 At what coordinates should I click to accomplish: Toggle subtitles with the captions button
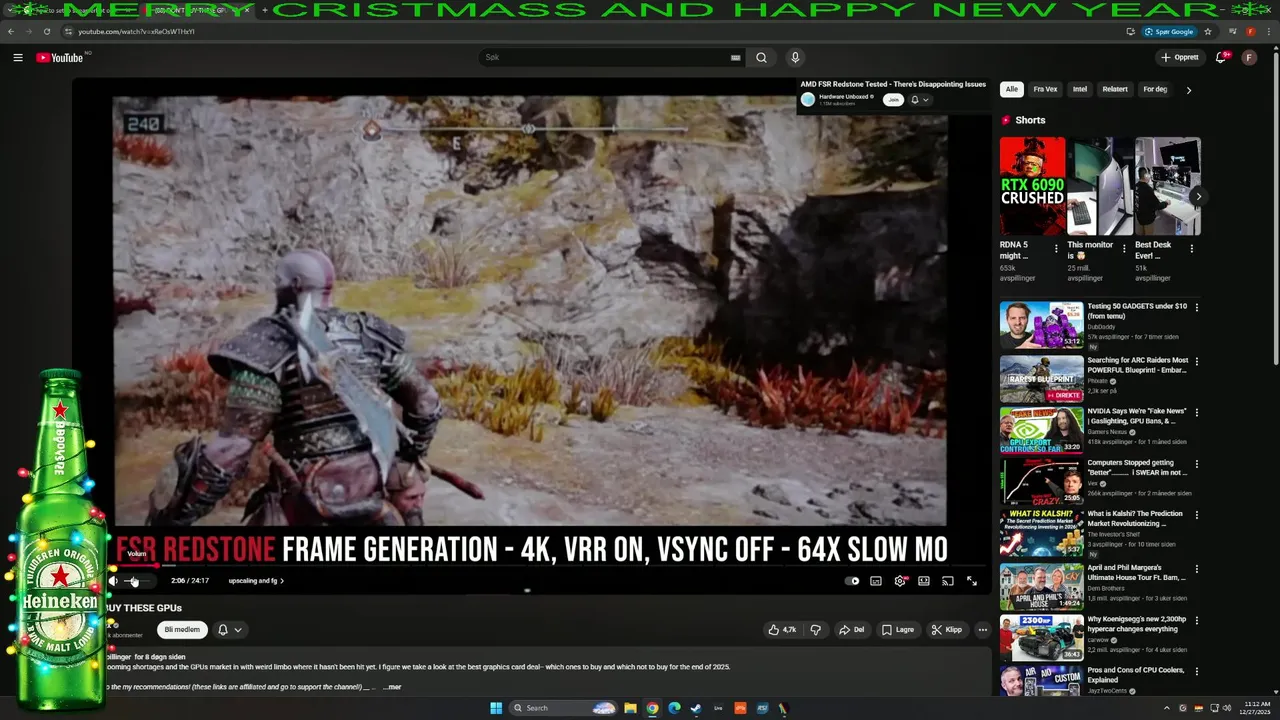pyautogui.click(x=876, y=581)
